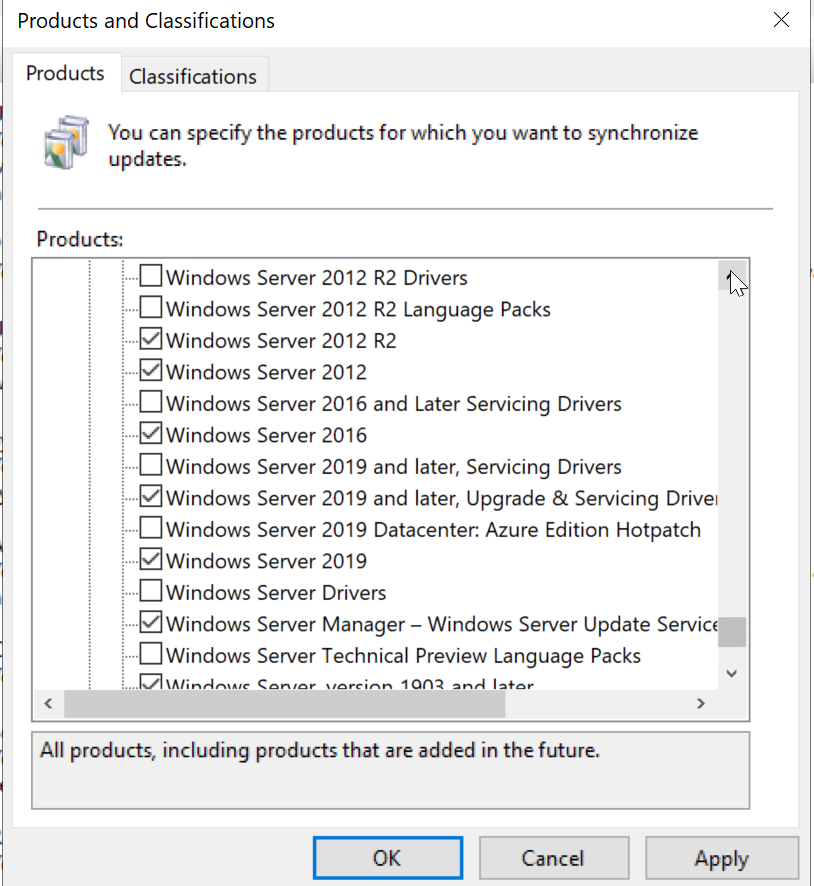Screen dimensions: 814x886
Task: Check Windows Server Technical Preview Language Packs
Action: point(151,654)
